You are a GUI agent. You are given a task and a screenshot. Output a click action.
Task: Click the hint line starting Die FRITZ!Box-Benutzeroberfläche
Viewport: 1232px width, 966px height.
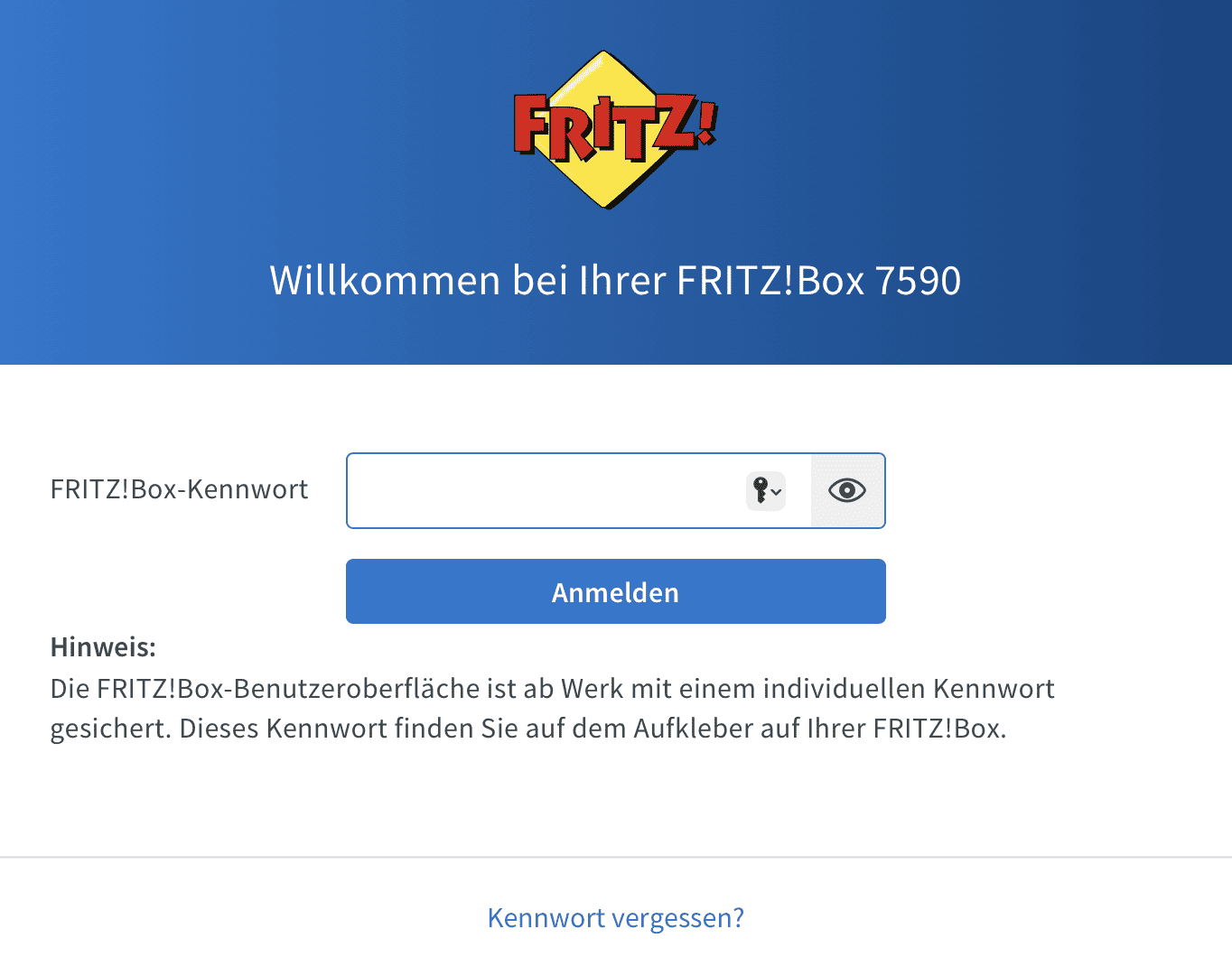pos(552,688)
